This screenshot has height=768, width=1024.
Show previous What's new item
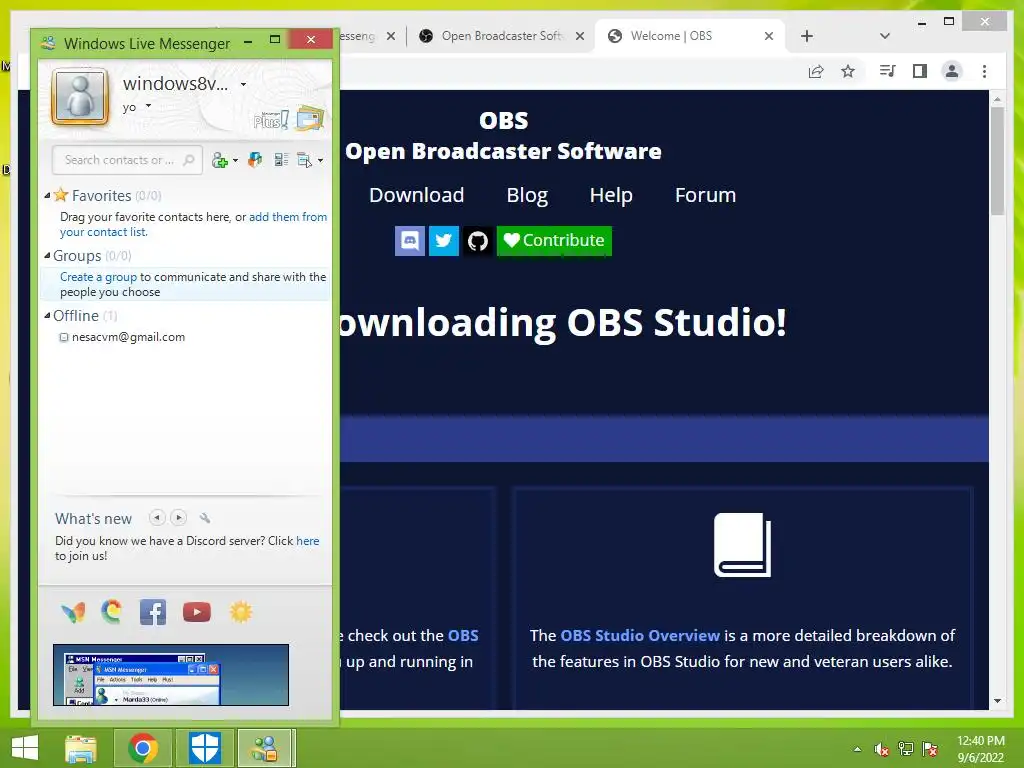pos(157,518)
